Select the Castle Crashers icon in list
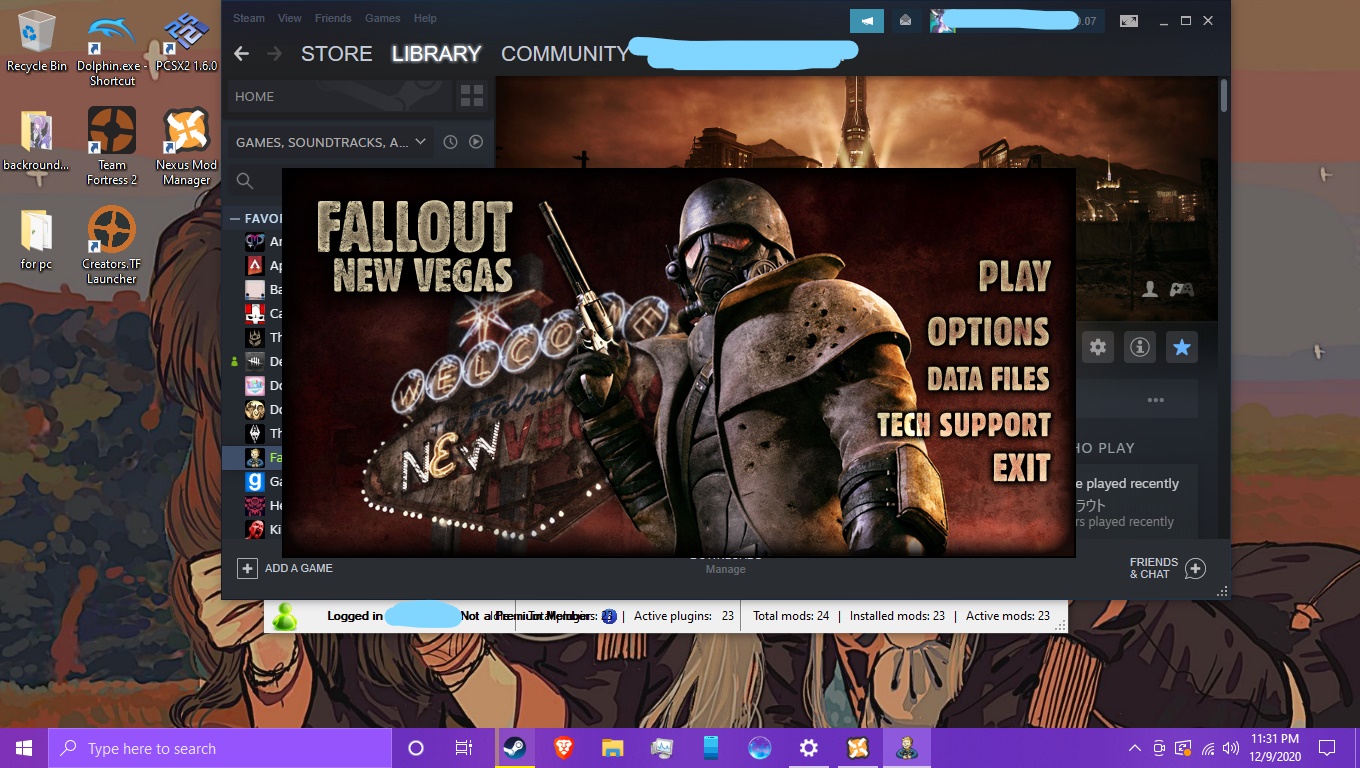Screen dimensions: 1360x768 point(255,314)
